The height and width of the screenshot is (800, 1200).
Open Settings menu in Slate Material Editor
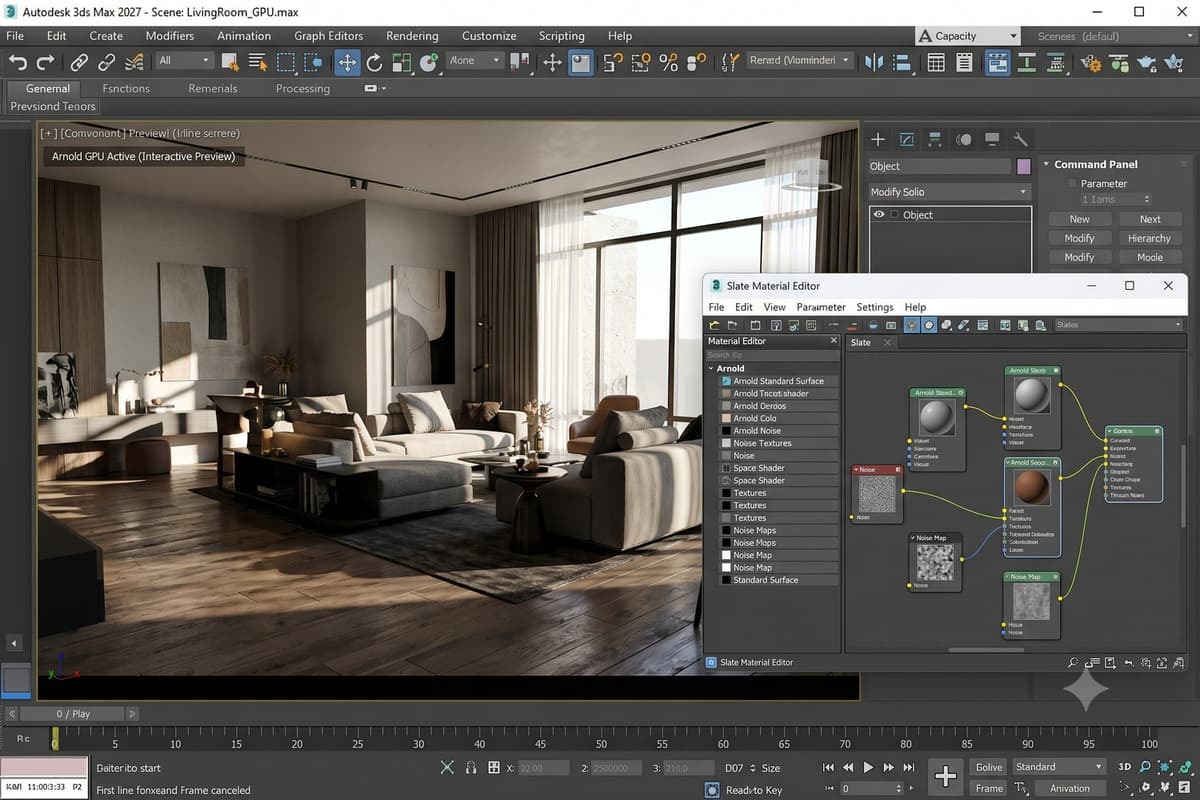875,307
